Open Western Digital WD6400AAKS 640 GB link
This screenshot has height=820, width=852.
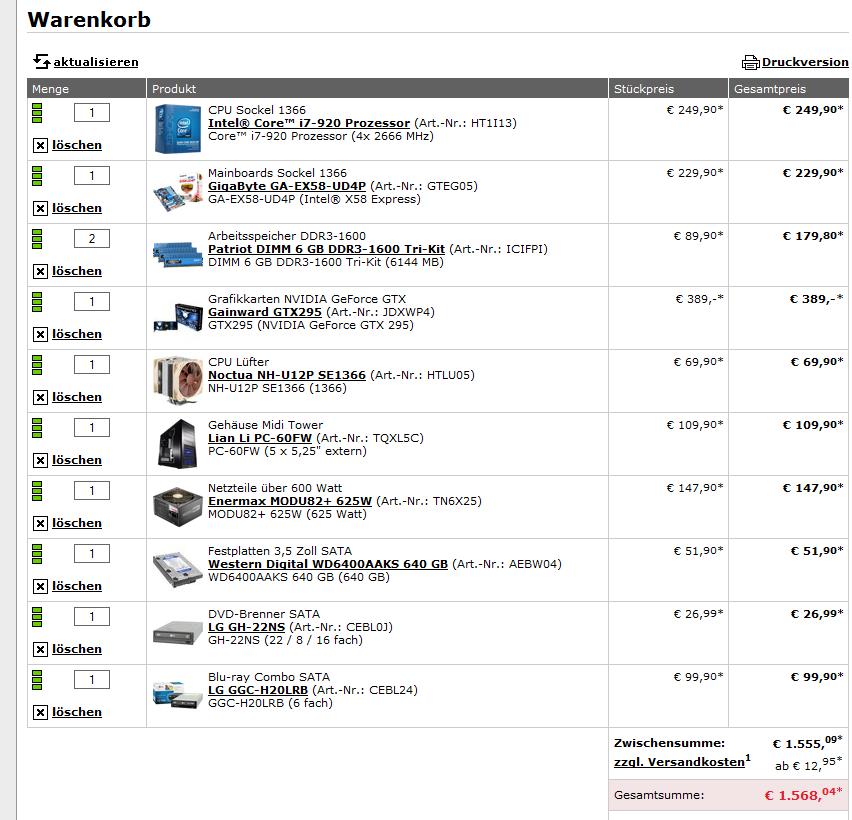coord(328,565)
